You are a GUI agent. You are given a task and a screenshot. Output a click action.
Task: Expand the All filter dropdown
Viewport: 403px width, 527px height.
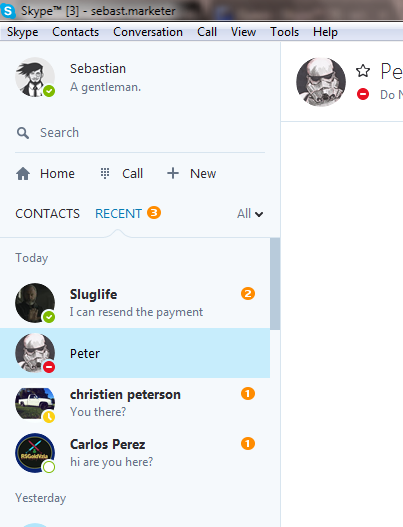250,214
